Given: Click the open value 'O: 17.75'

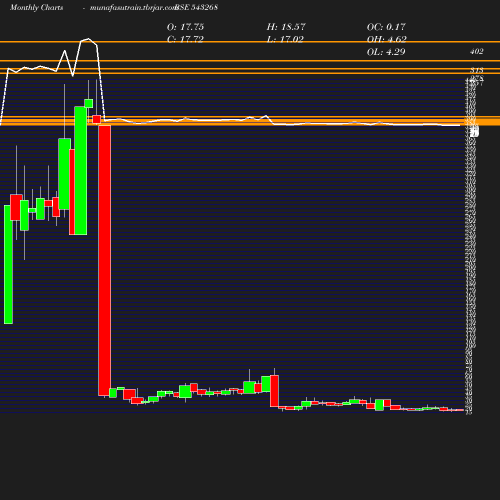Looking at the screenshot, I should (185, 27).
